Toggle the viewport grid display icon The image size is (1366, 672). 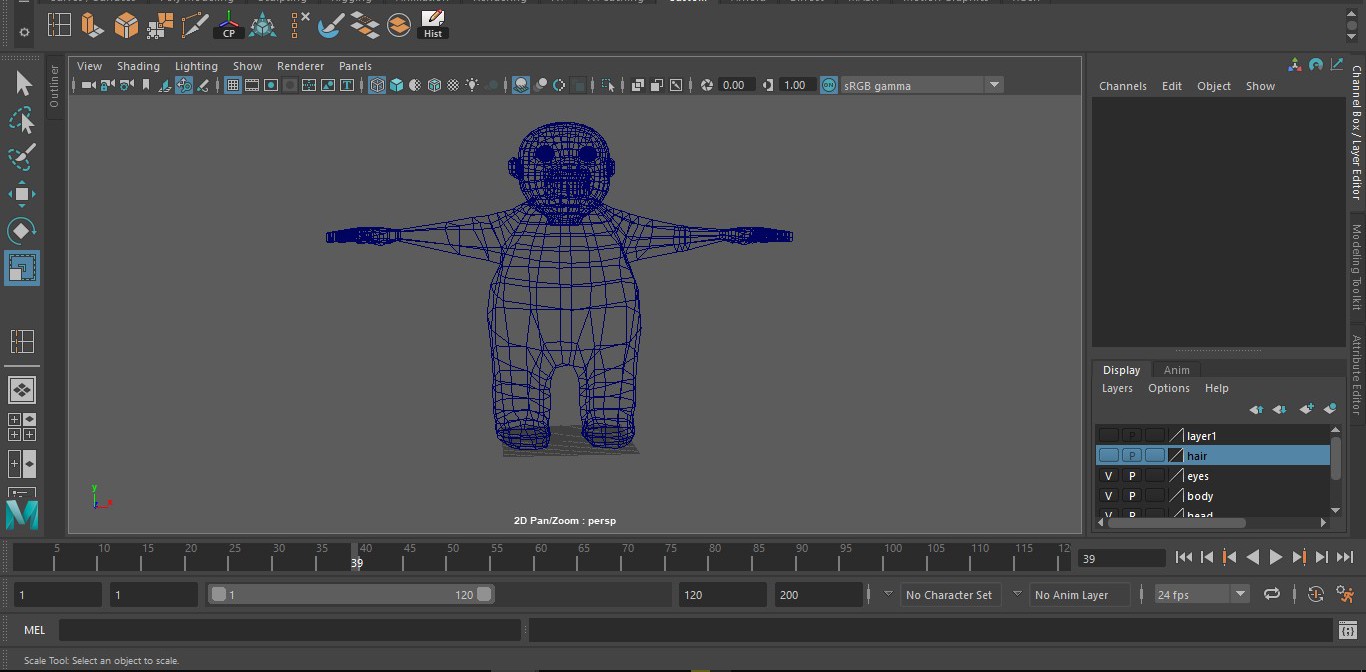click(x=233, y=86)
